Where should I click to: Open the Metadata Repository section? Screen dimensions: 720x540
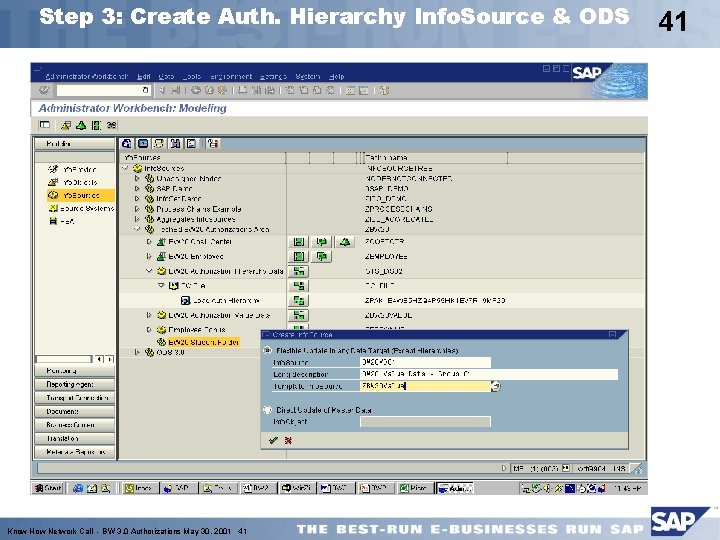click(74, 452)
